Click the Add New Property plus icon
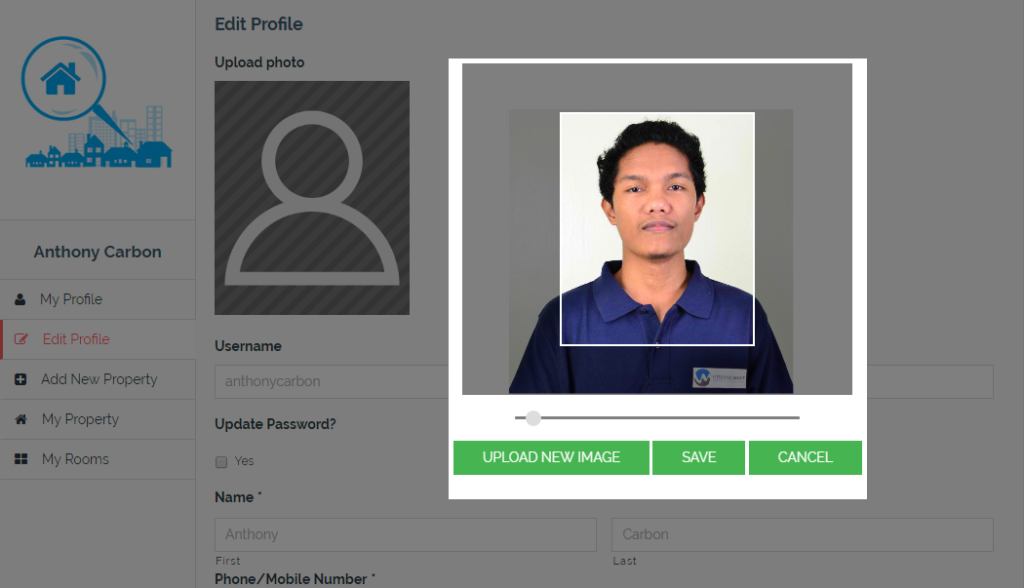The height and width of the screenshot is (588, 1024). coord(20,379)
